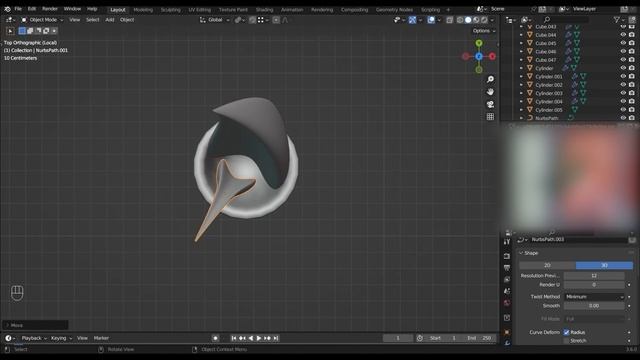Image resolution: width=640 pixels, height=360 pixels.
Task: Switch to the Shading workspace tab
Action: 264,10
